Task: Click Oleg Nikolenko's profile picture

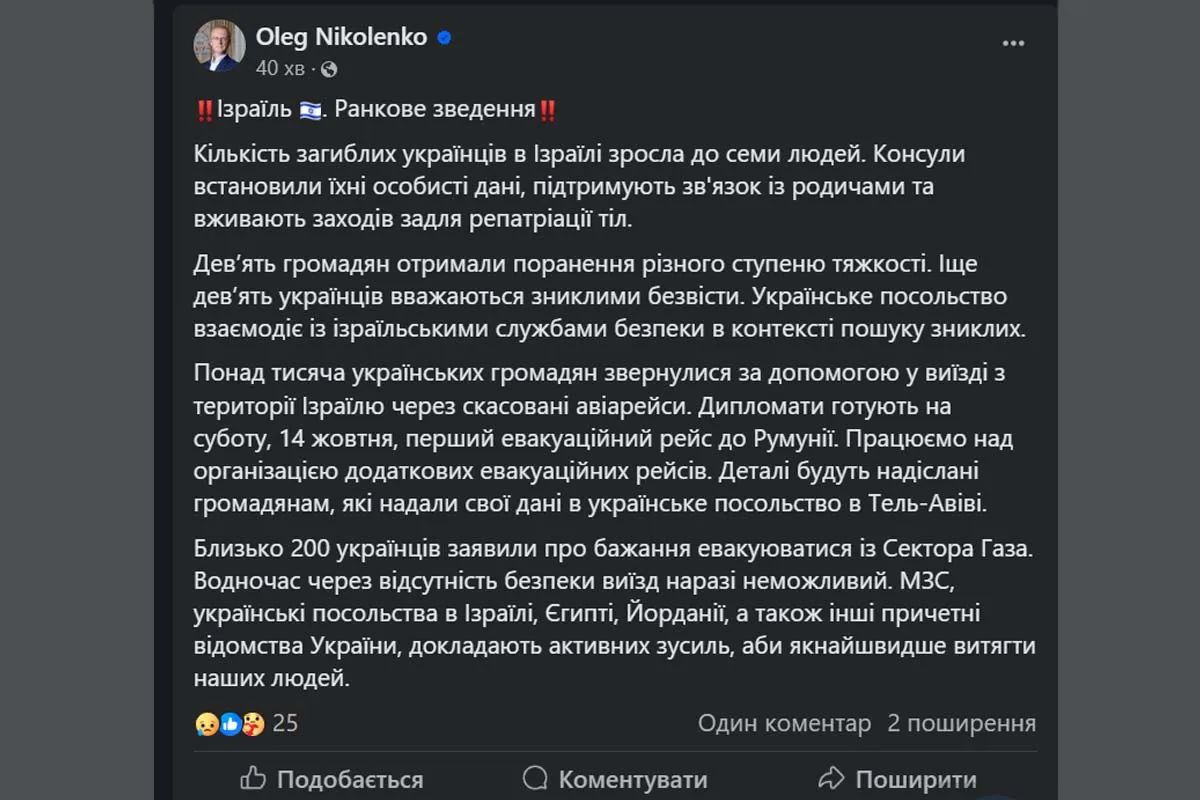Action: click(x=219, y=45)
